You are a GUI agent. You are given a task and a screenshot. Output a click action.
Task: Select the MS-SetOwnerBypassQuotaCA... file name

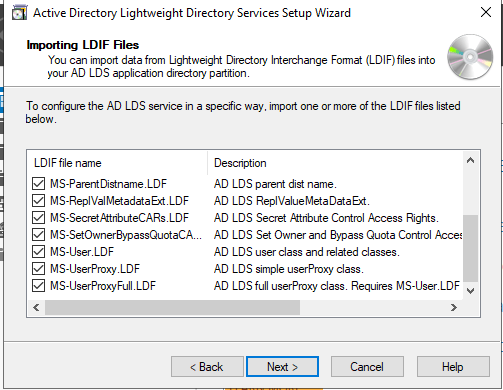(x=126, y=235)
